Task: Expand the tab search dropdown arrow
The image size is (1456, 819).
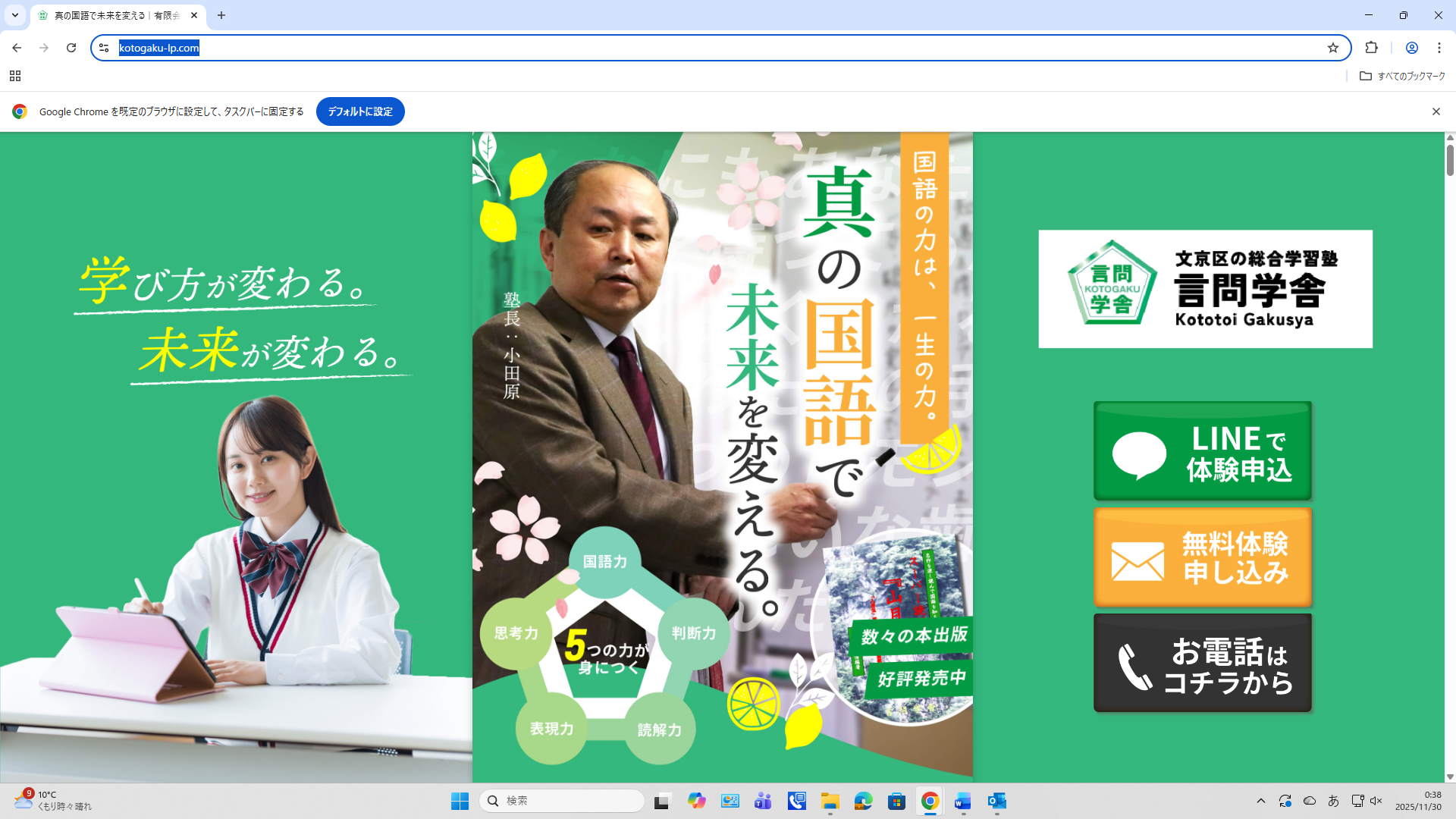Action: 14,15
